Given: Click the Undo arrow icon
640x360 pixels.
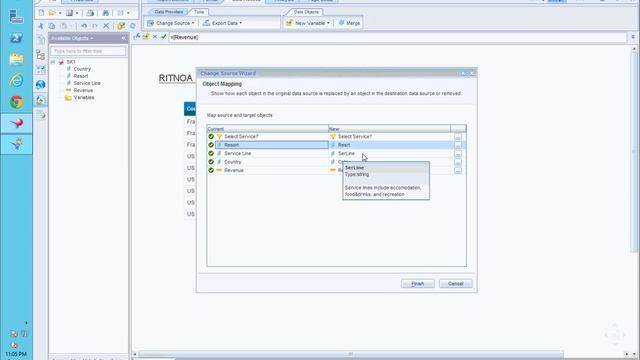Looking at the screenshot, I should pos(84,26).
